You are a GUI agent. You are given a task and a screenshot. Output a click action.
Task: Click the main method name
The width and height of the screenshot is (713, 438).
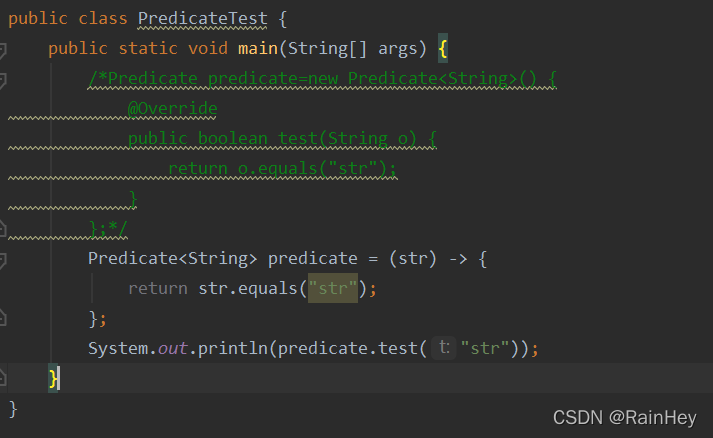pyautogui.click(x=258, y=49)
